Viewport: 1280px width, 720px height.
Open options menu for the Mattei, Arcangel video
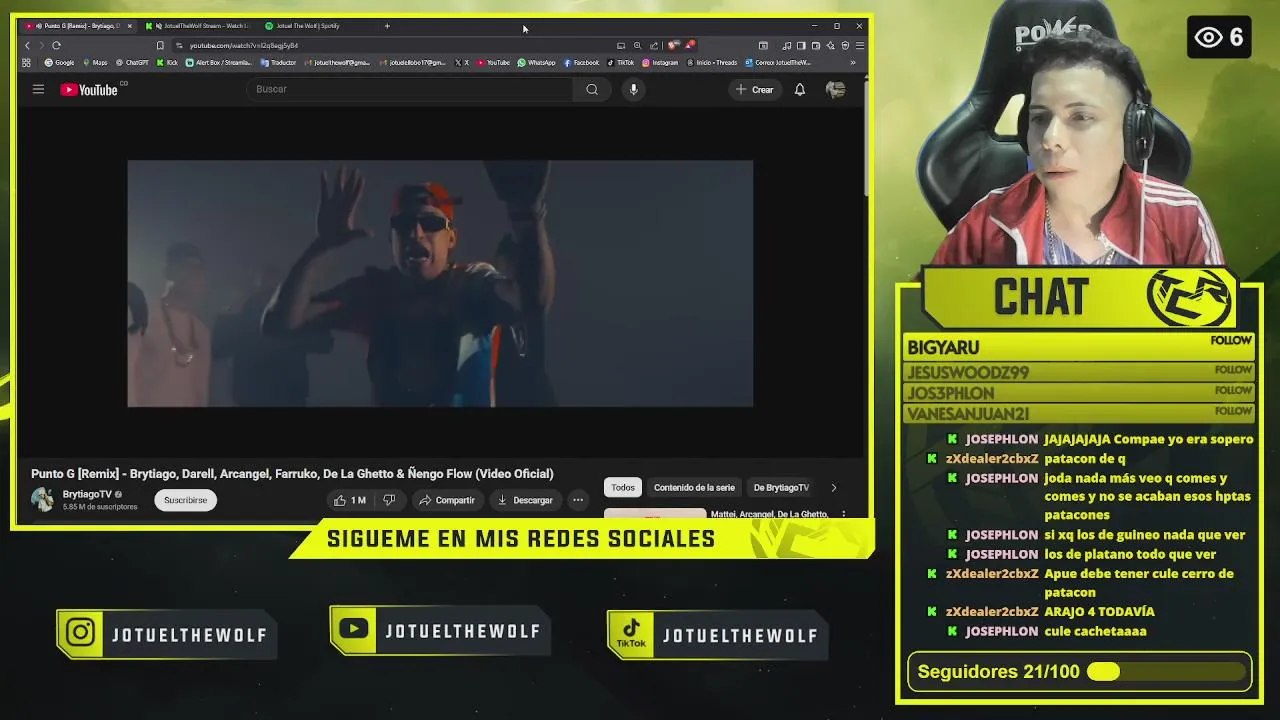click(843, 514)
